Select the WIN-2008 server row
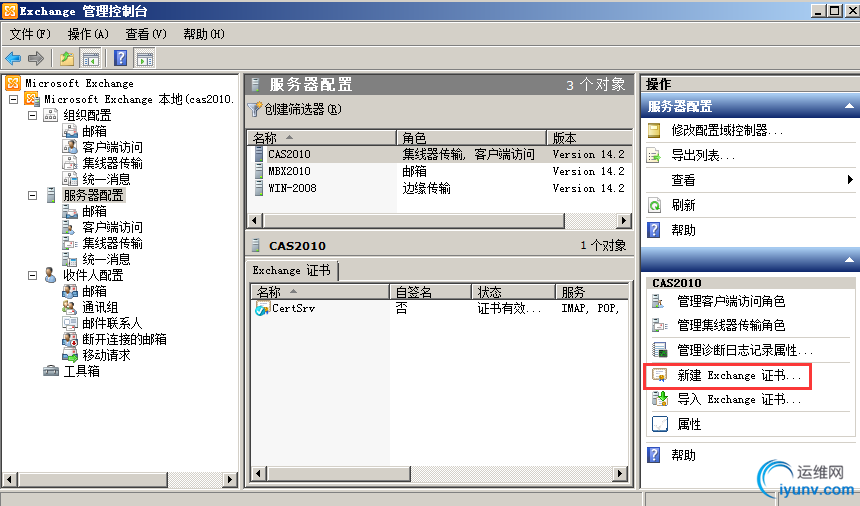860x506 pixels. [x=439, y=189]
